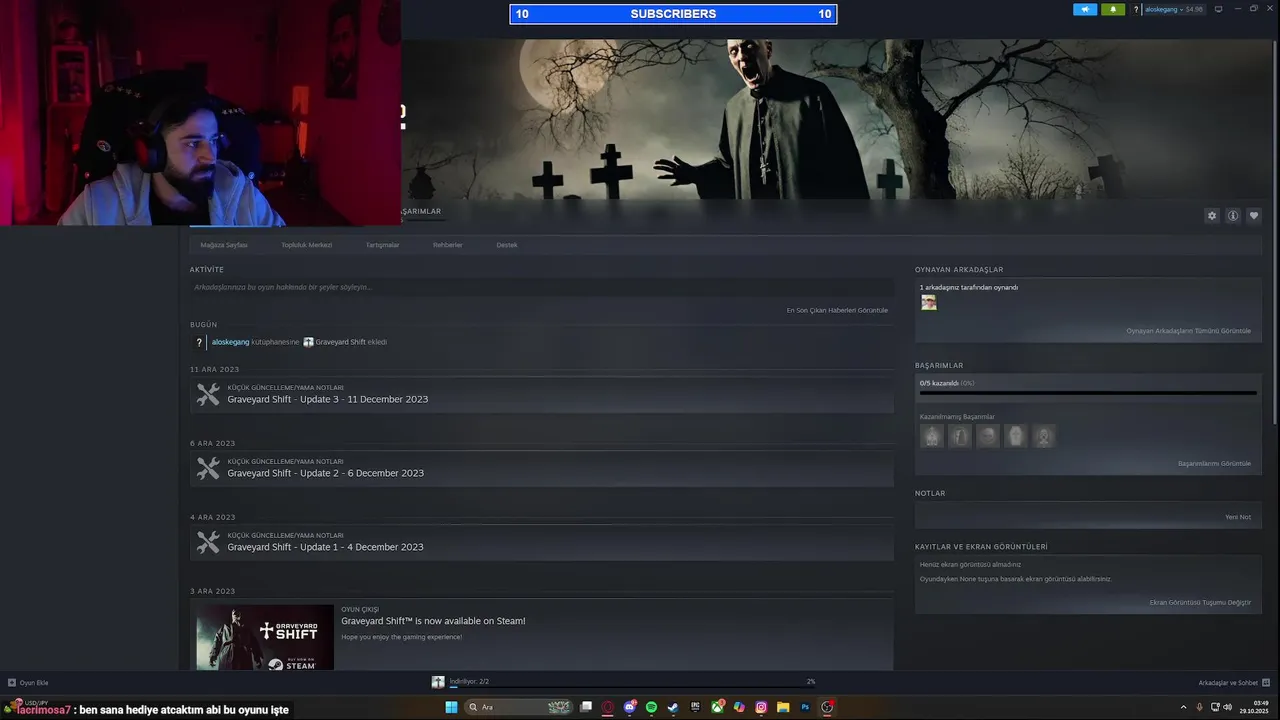
Task: Click the question-mark avatar in today's activity
Action: 199,342
